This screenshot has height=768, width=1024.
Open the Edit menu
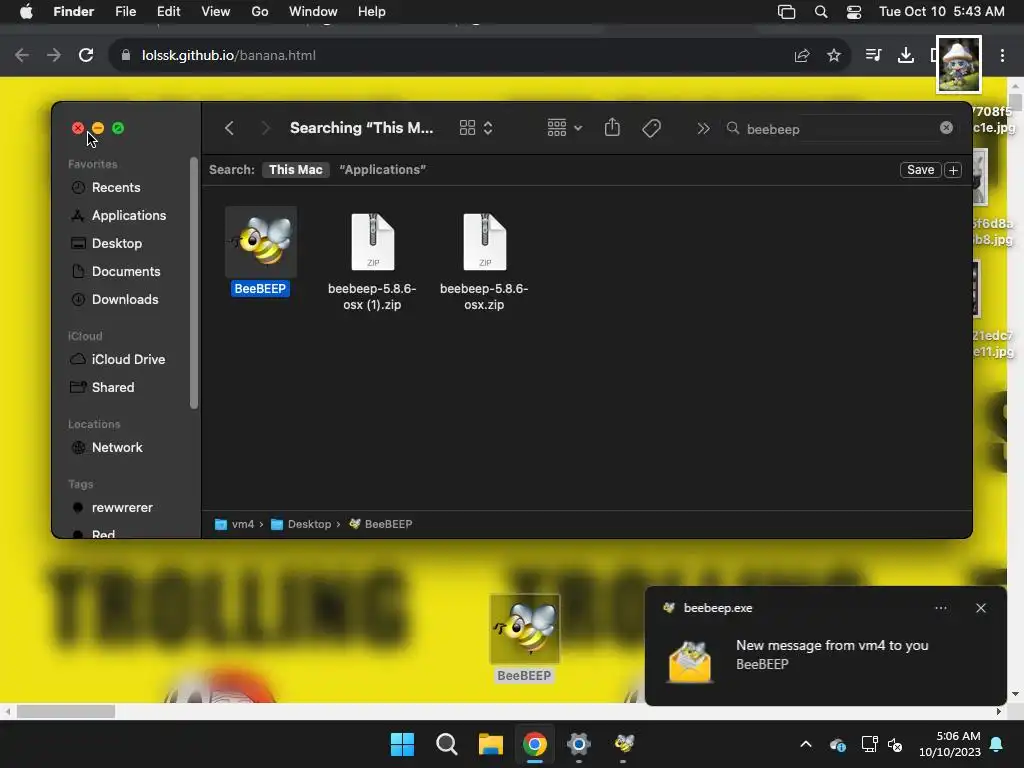coord(168,12)
